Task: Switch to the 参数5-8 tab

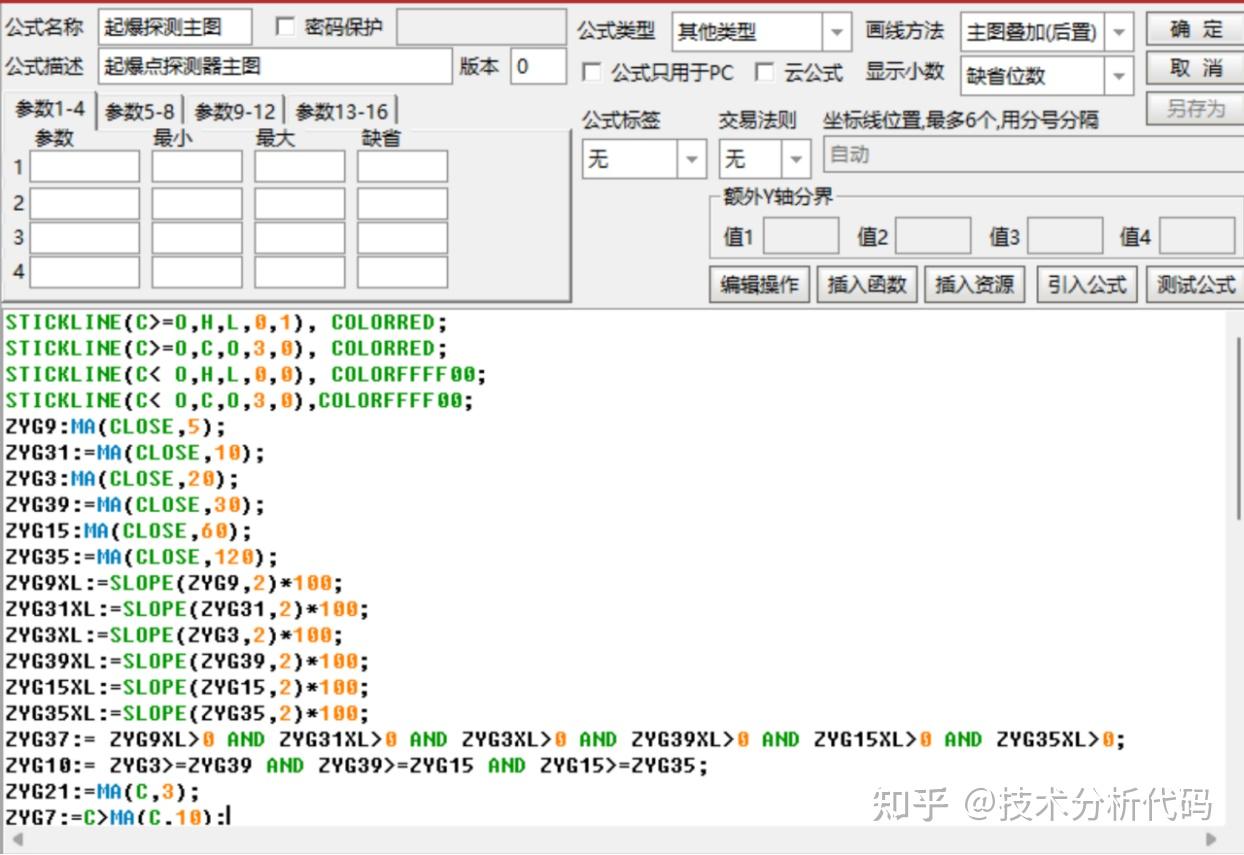Action: [x=140, y=111]
